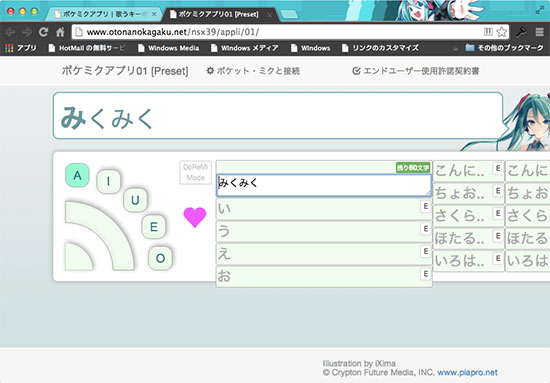Click E edit icon on いろは.. preset

(x=498, y=258)
